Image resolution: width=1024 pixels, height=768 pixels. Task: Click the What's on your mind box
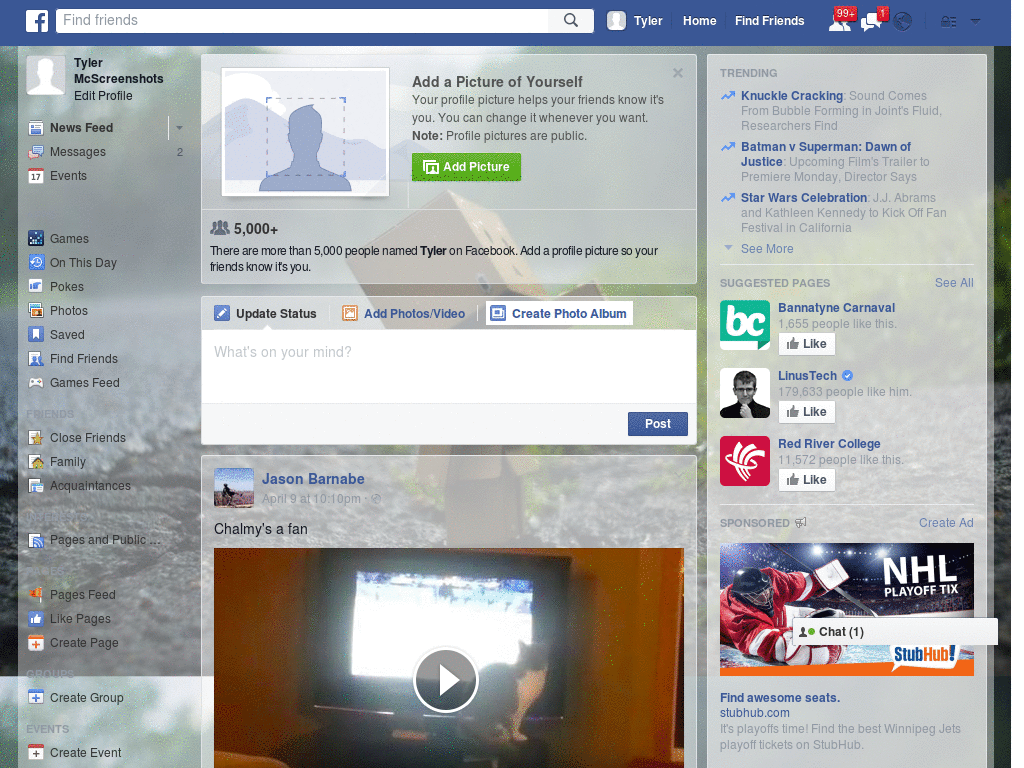449,366
